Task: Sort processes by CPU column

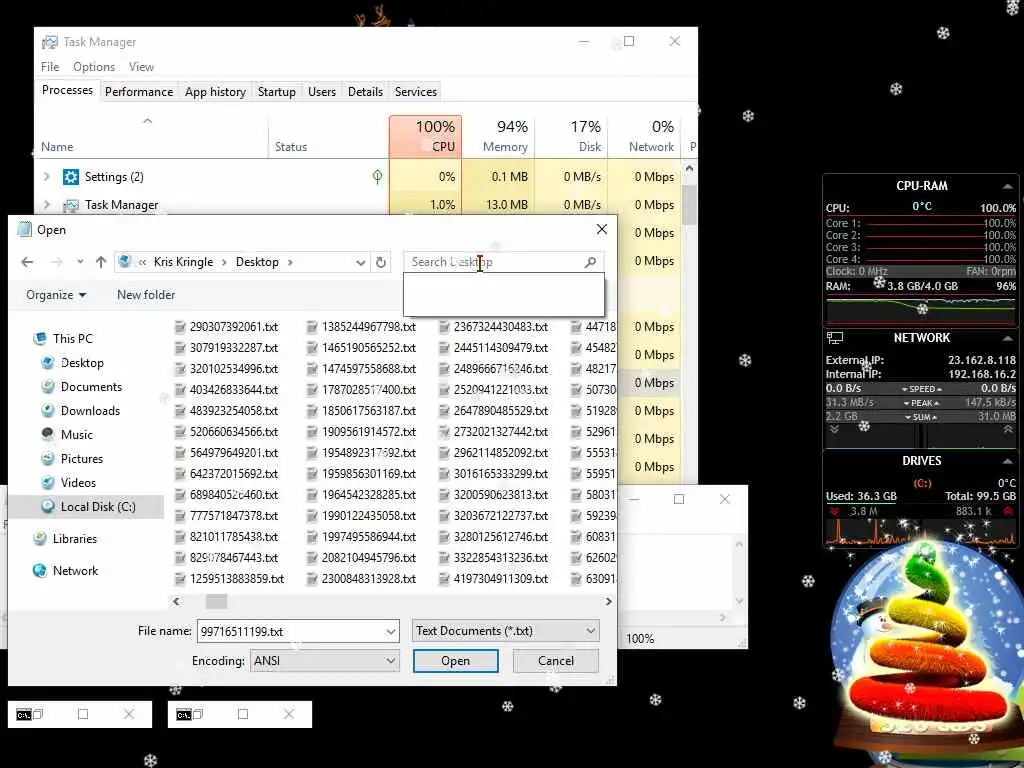Action: click(x=426, y=136)
